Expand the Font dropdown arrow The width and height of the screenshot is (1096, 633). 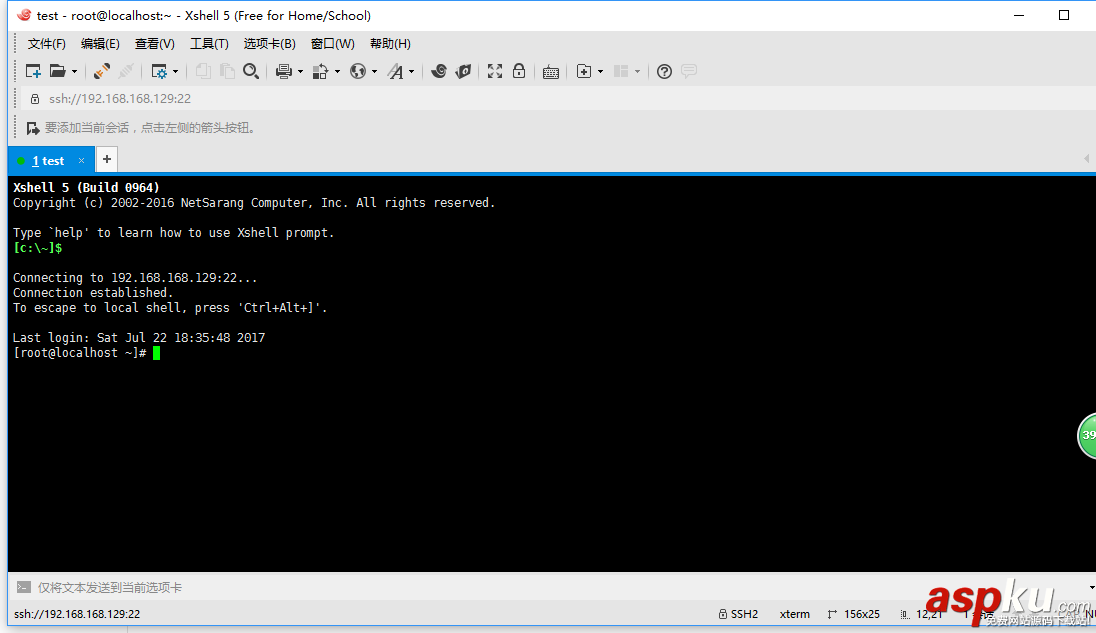pyautogui.click(x=412, y=71)
